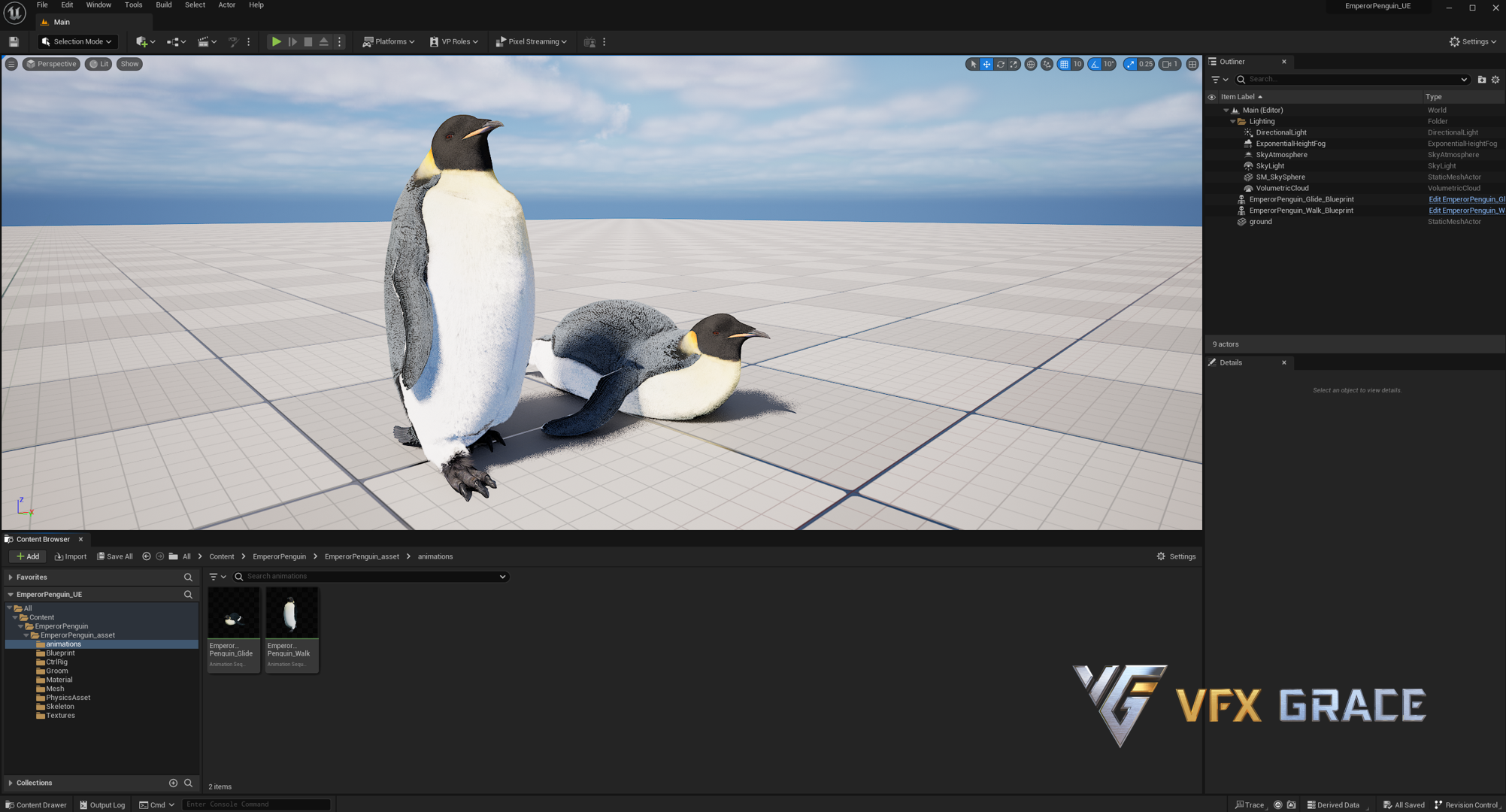Select the Blueprint folder in tree
The width and height of the screenshot is (1506, 812).
pos(60,653)
